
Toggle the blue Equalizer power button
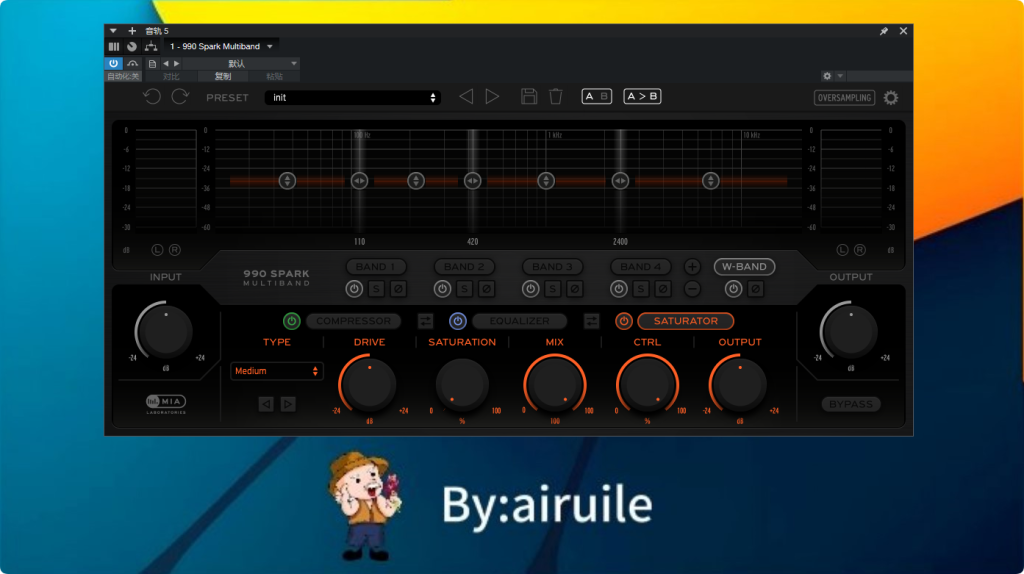458,321
